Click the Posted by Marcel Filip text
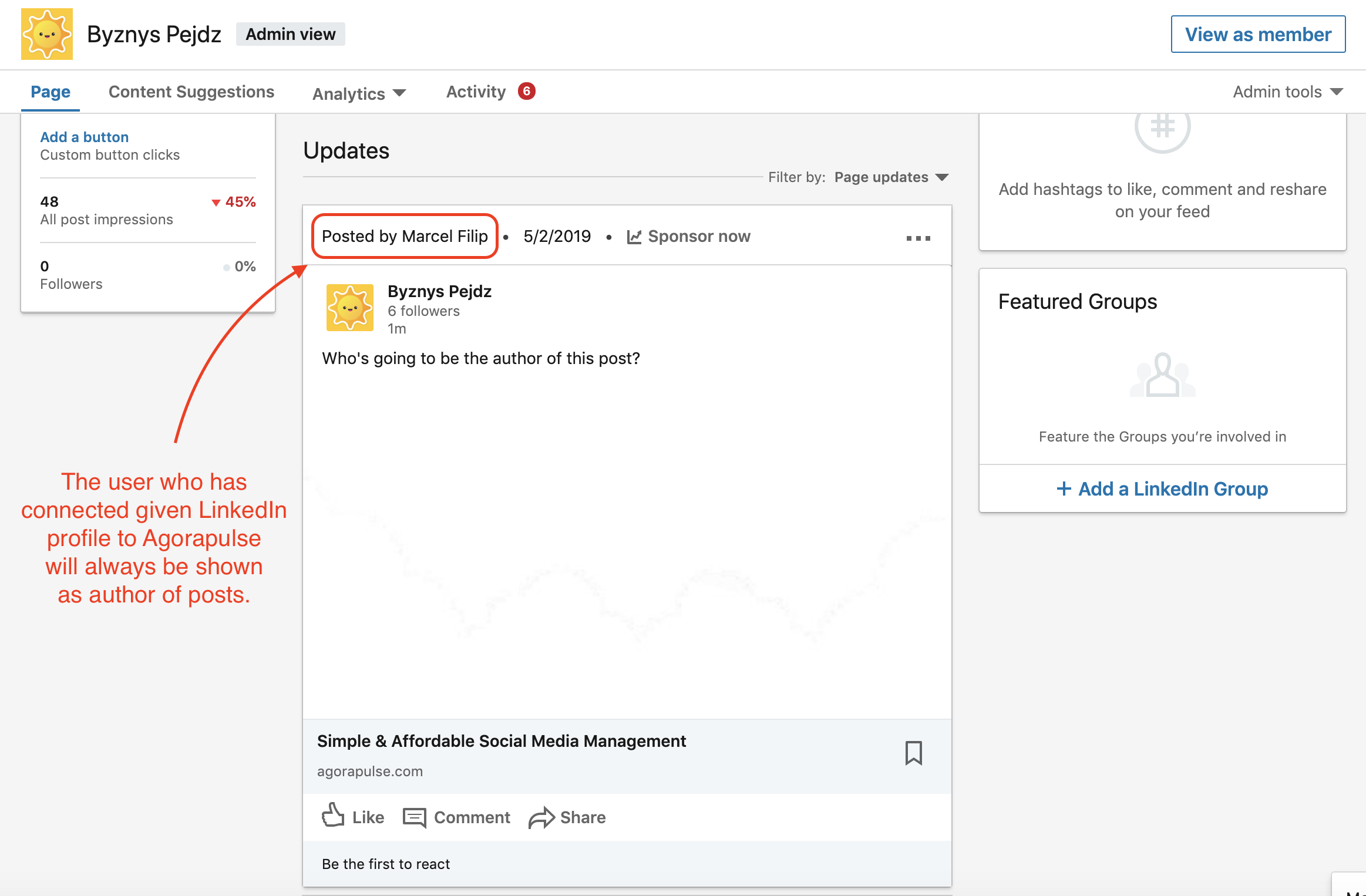This screenshot has height=896, width=1366. (x=405, y=236)
